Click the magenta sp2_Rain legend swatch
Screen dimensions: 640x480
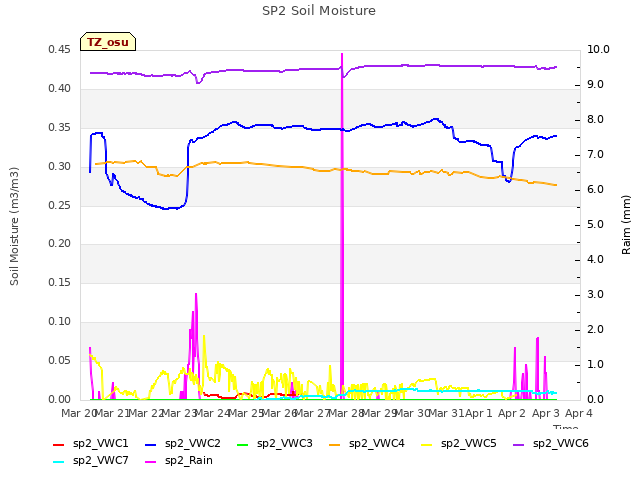click(x=151, y=462)
